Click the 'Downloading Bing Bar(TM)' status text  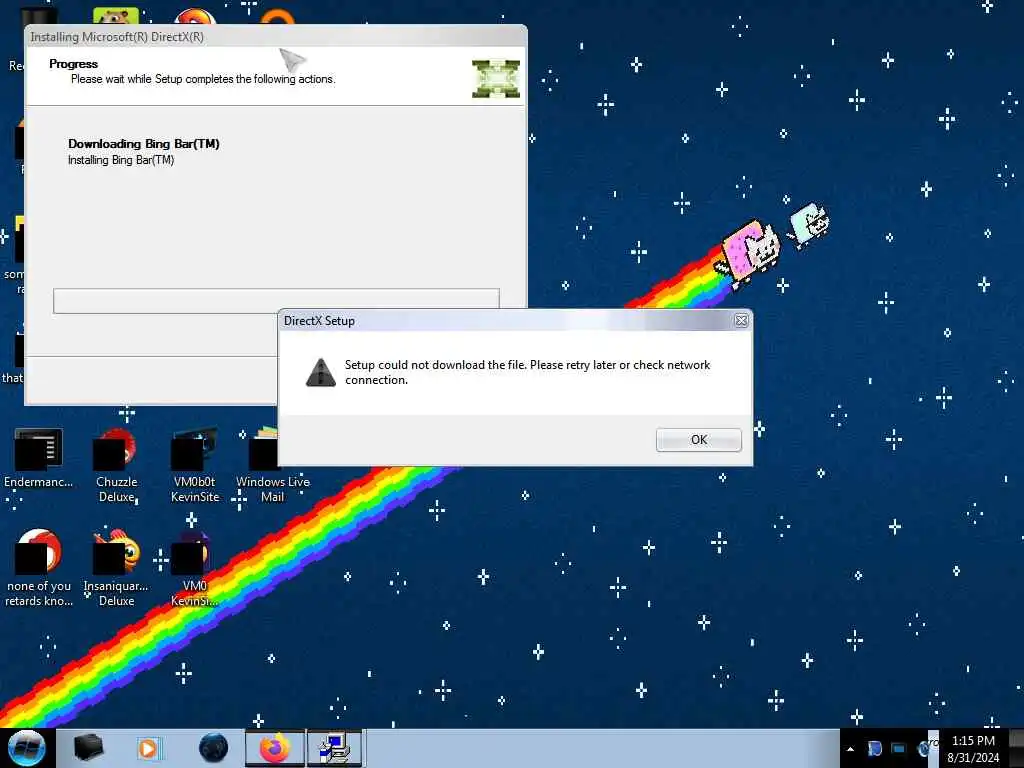pyautogui.click(x=144, y=144)
